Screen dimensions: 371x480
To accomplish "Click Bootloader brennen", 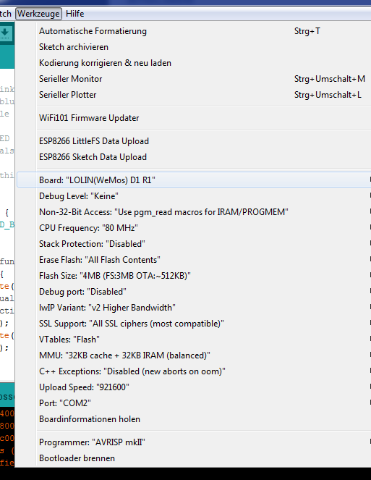I will [x=193, y=458].
